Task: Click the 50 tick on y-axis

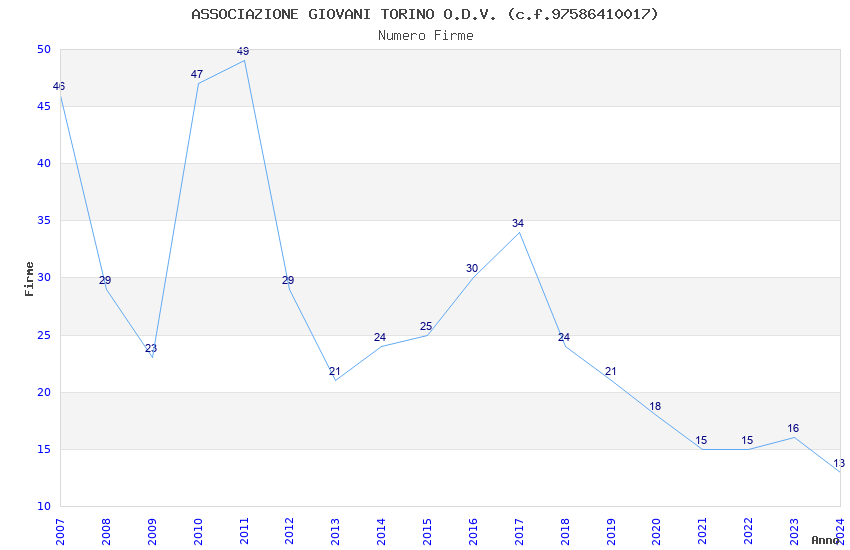Action: click(44, 49)
